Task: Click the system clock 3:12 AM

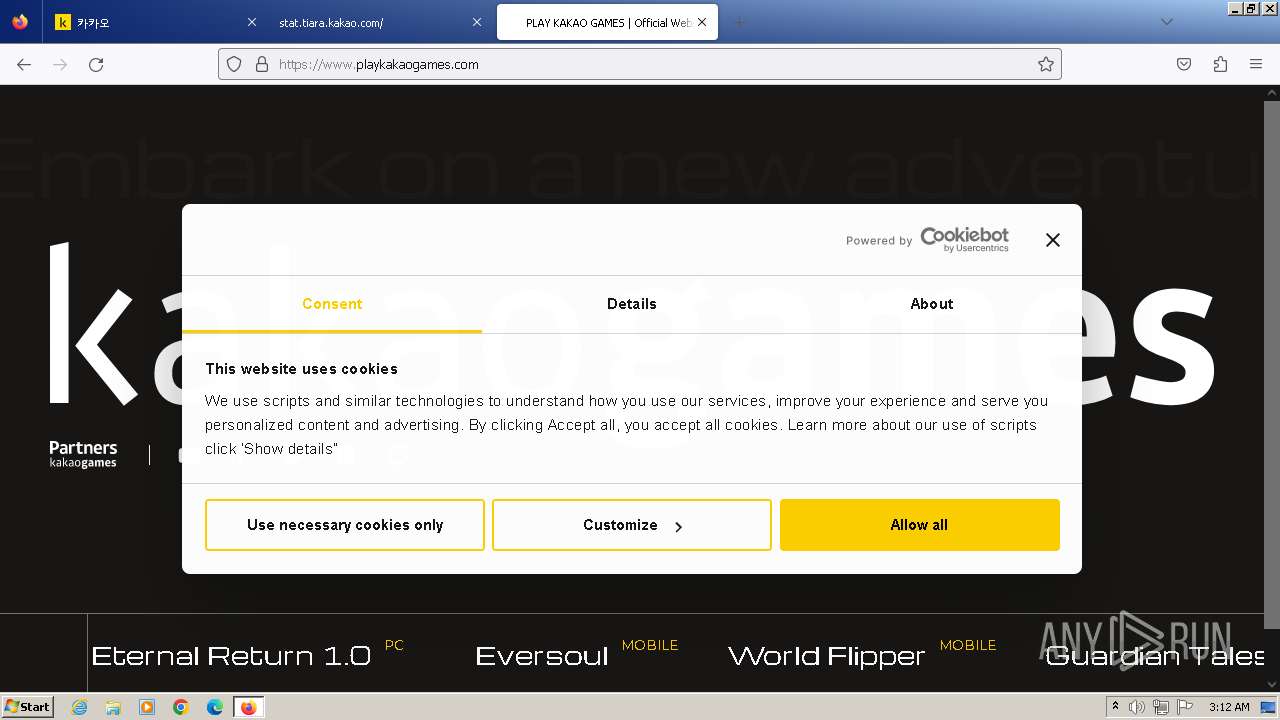Action: point(1229,707)
